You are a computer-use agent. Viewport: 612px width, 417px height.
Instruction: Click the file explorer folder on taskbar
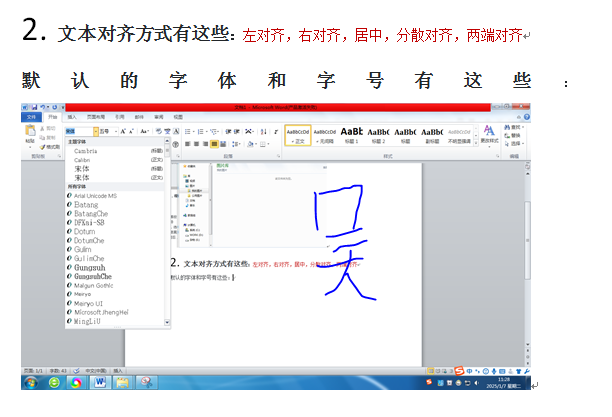point(123,382)
